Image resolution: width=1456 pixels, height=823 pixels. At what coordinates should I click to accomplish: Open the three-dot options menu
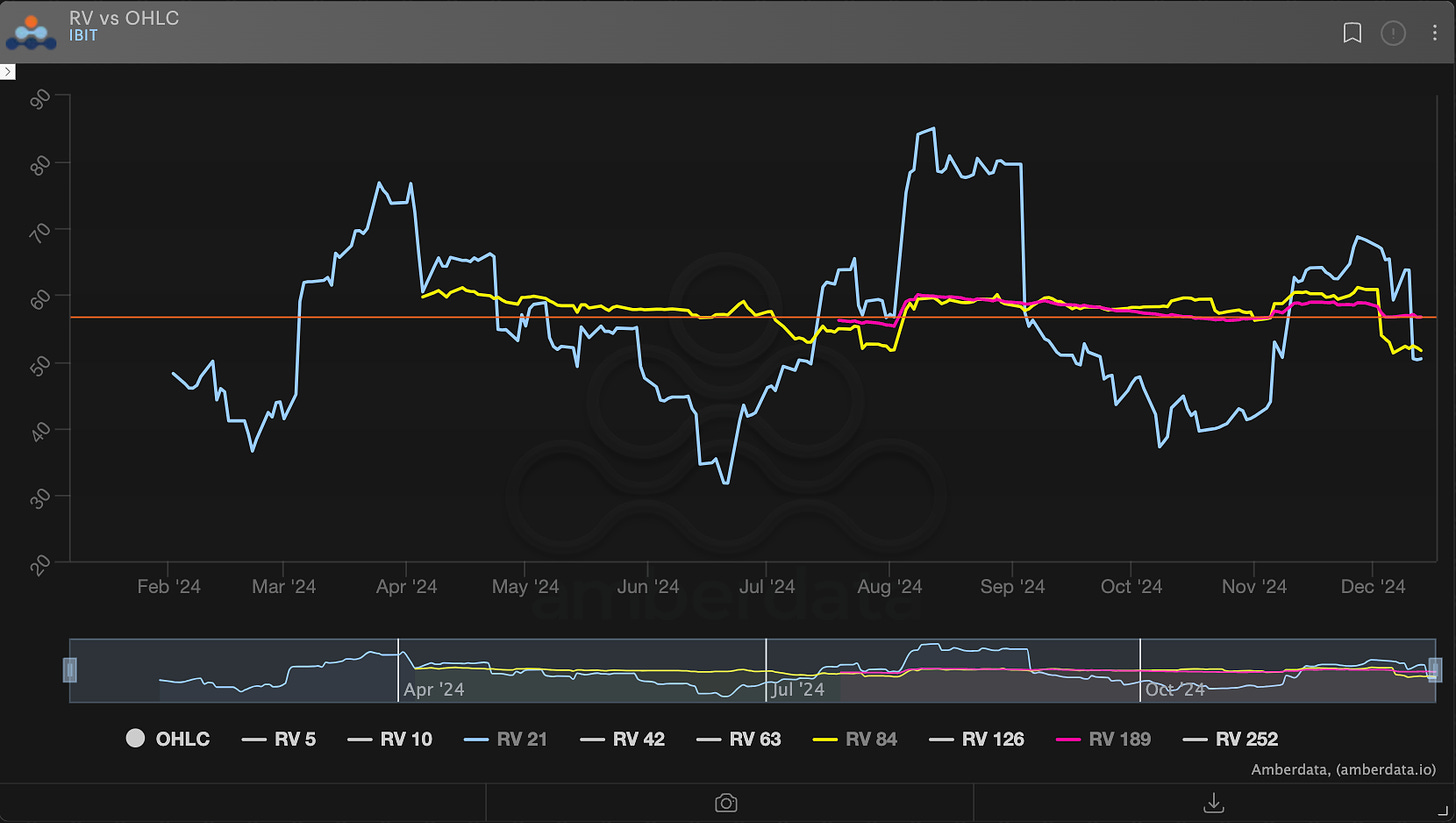(x=1435, y=33)
